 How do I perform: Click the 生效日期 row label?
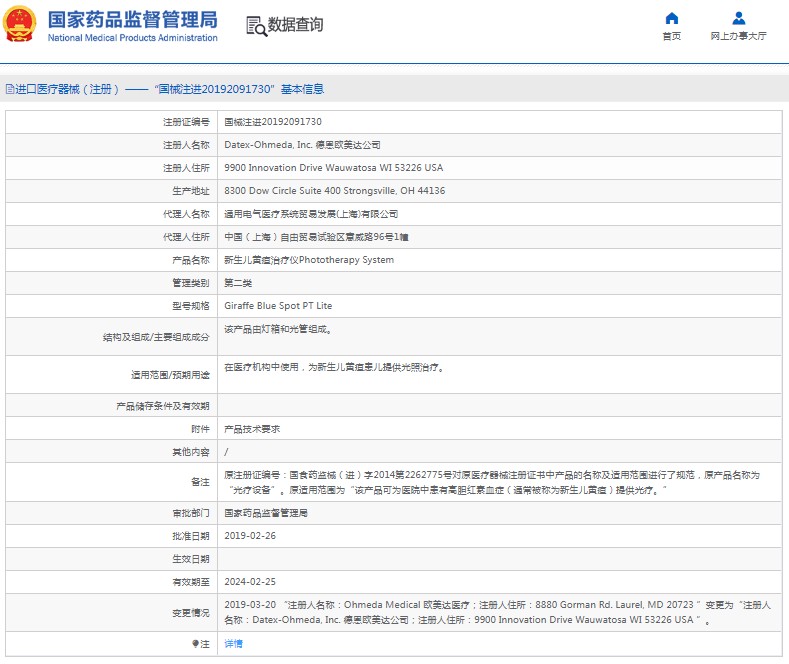coord(191,559)
